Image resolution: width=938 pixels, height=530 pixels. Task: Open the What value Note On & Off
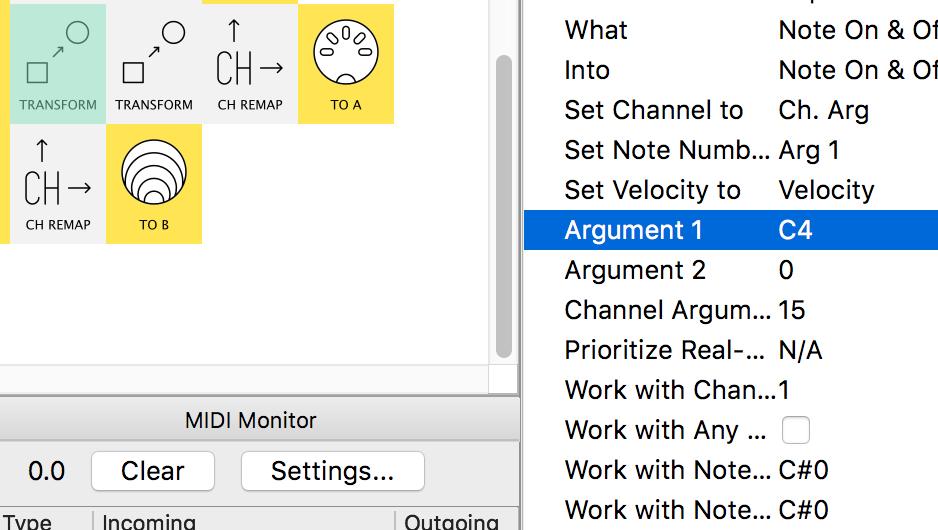click(x=858, y=30)
